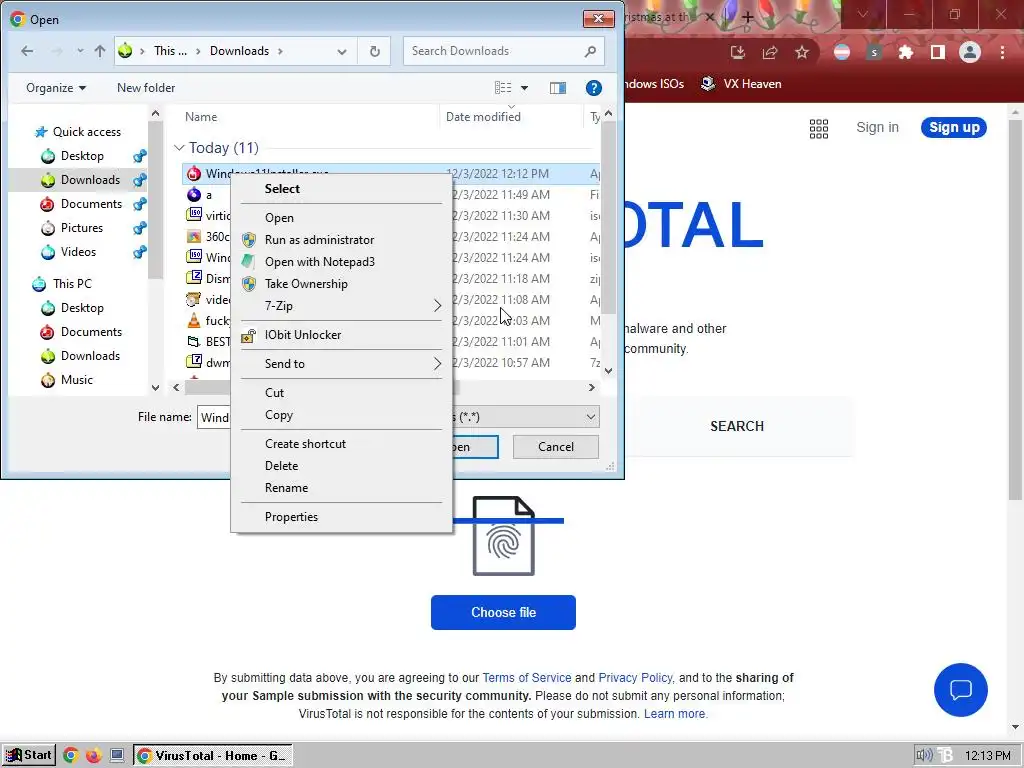Refresh the Downloads folder view

click(374, 51)
